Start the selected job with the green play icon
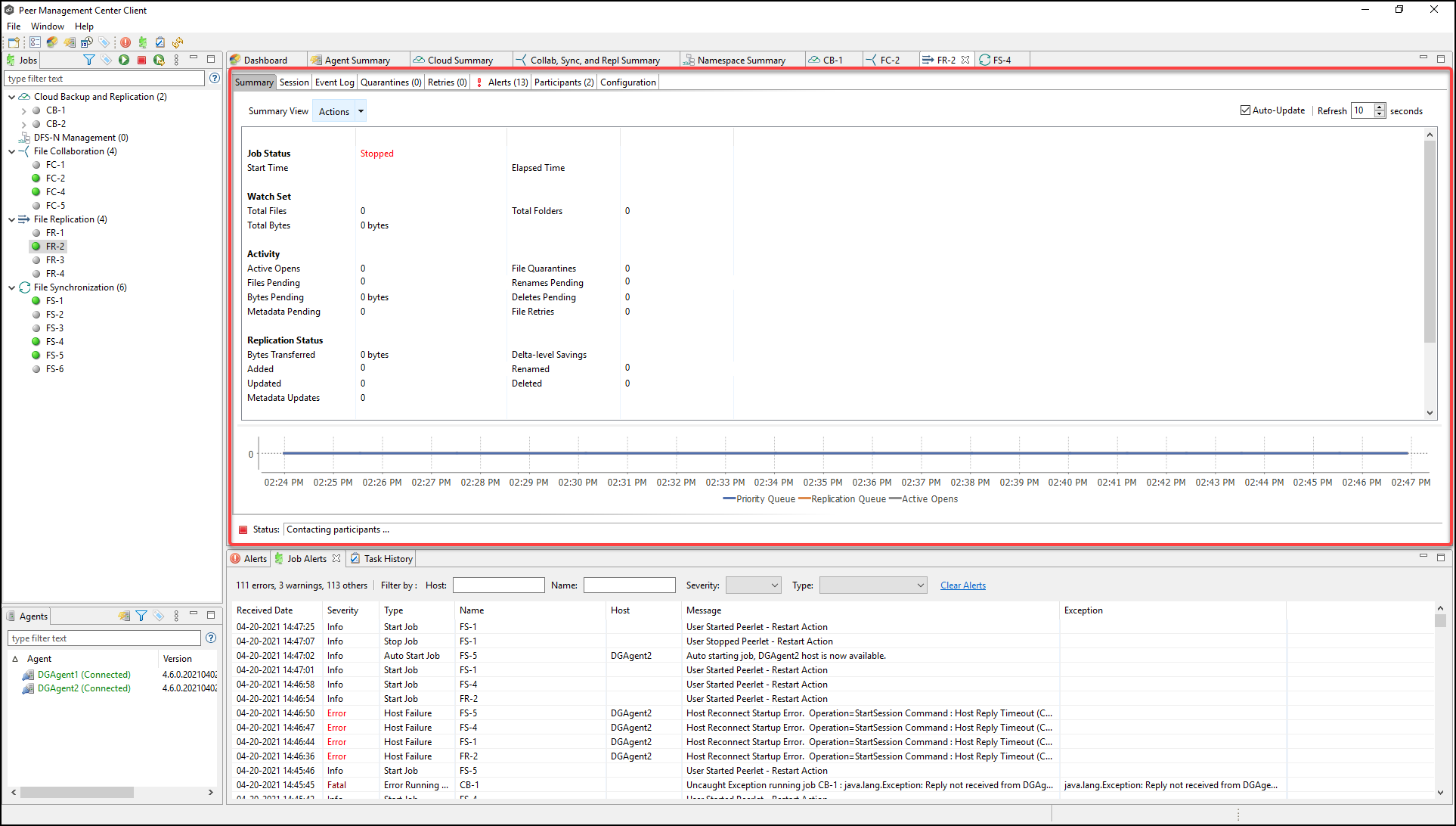Screen dimensions: 1456x826 (124, 60)
